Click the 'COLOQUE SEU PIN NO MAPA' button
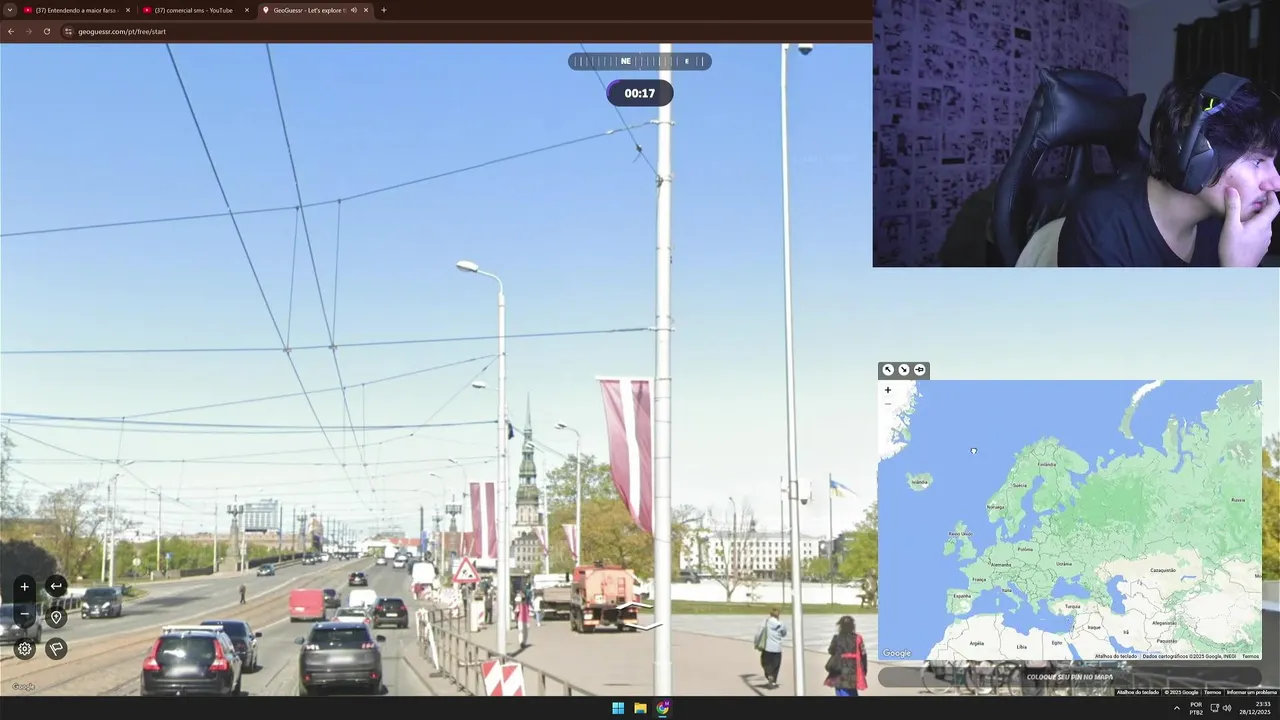Image resolution: width=1280 pixels, height=720 pixels. click(x=1069, y=677)
